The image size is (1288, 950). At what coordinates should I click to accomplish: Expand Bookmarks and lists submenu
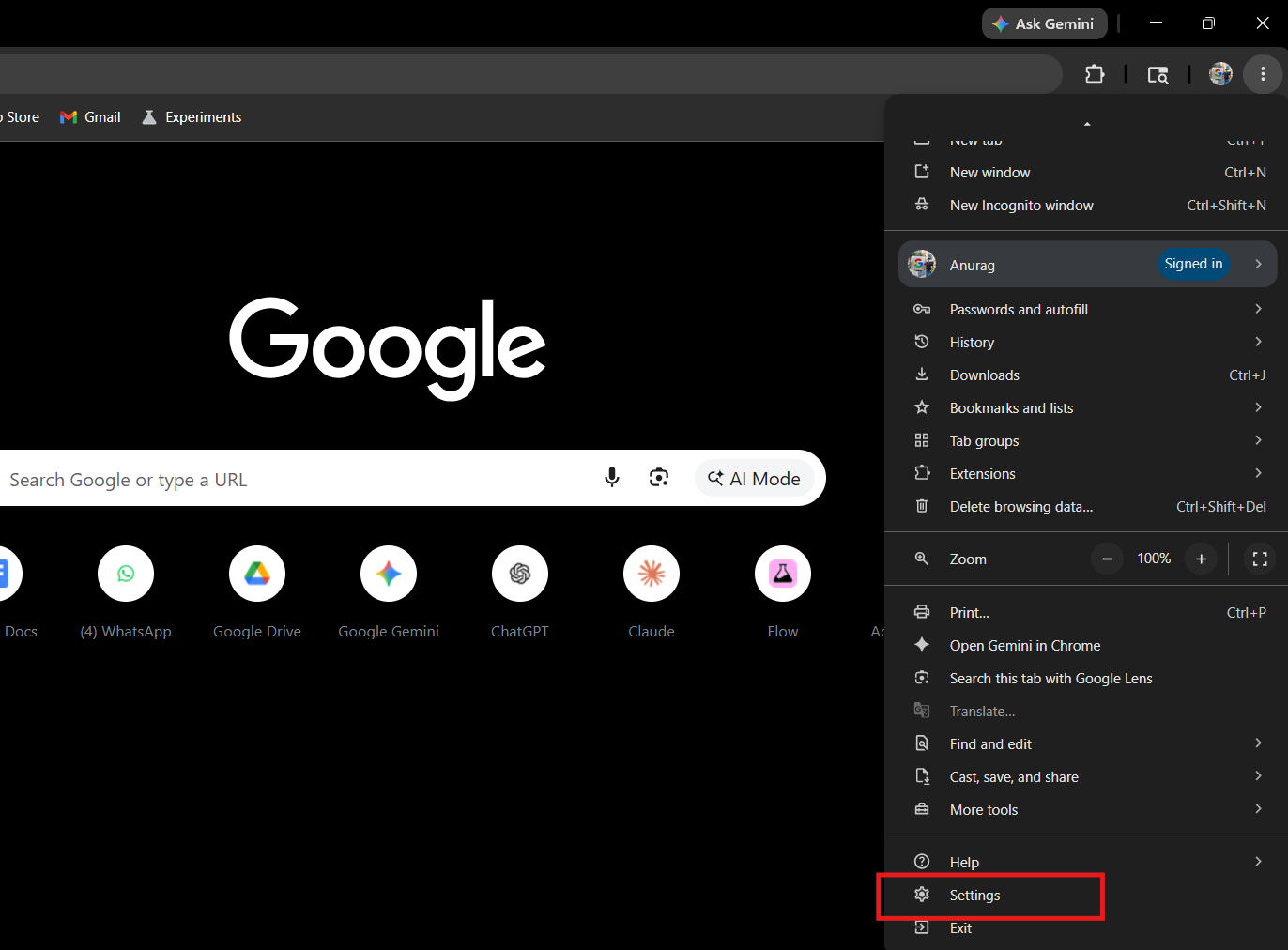1087,408
